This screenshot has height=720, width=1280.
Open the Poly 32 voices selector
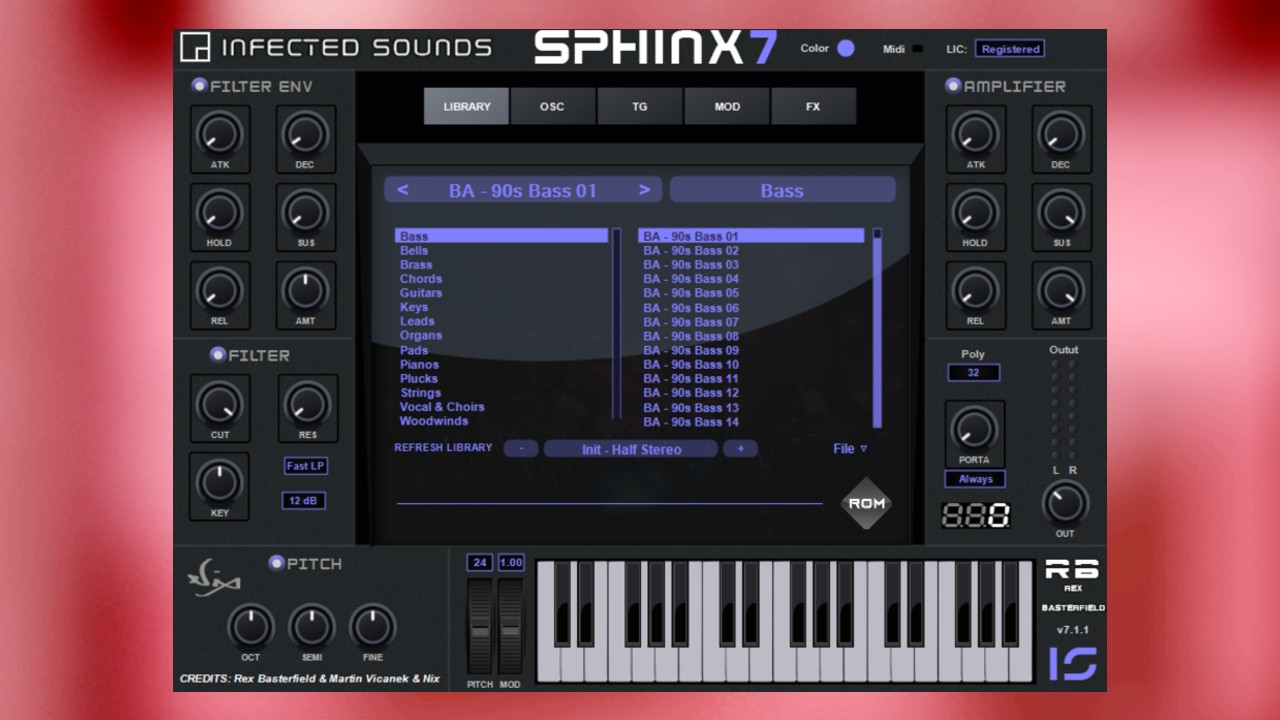(973, 373)
